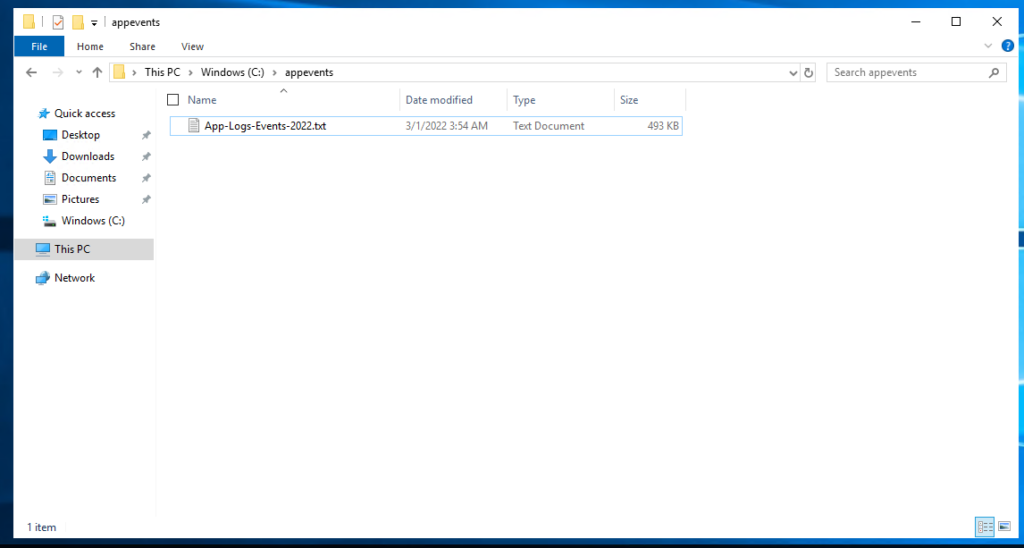Click the Properties icon in title bar

click(58, 22)
